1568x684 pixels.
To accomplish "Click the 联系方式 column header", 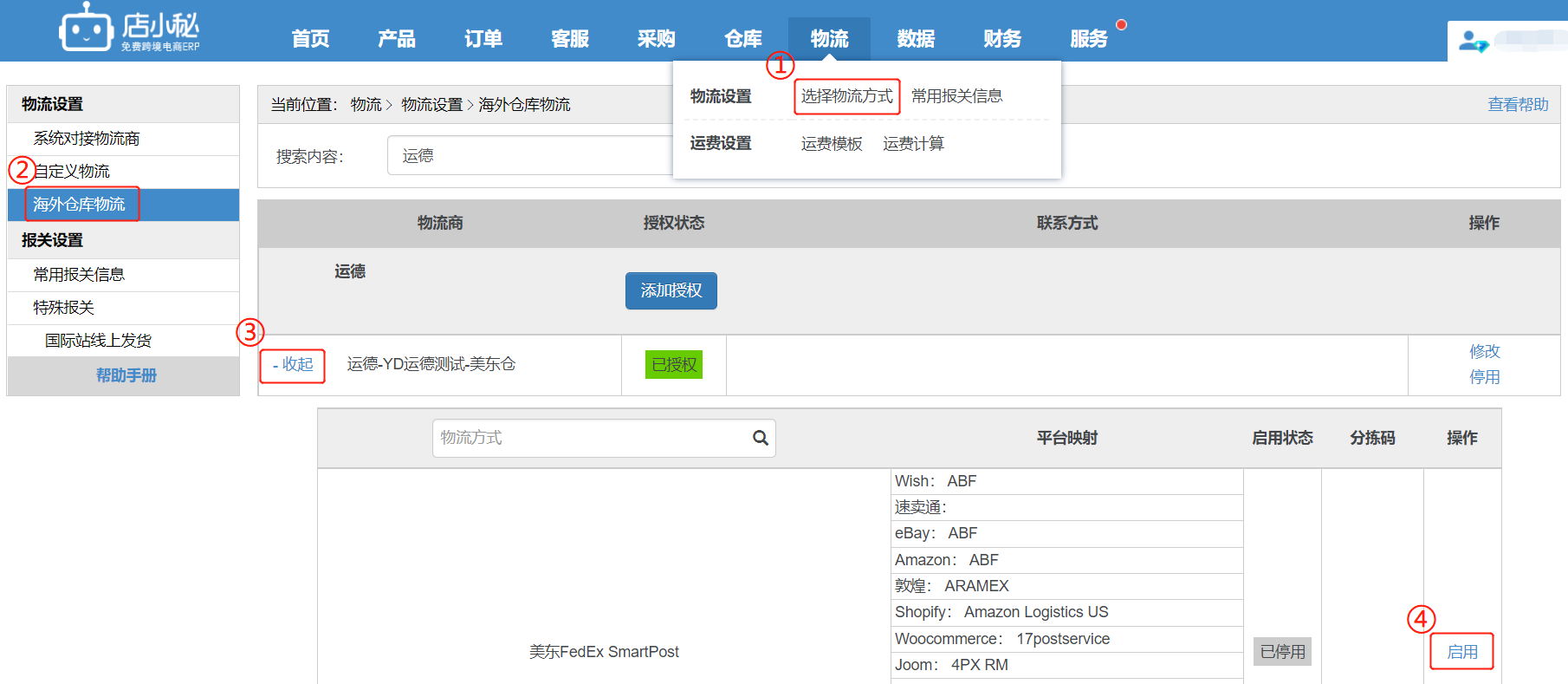I will (1066, 223).
